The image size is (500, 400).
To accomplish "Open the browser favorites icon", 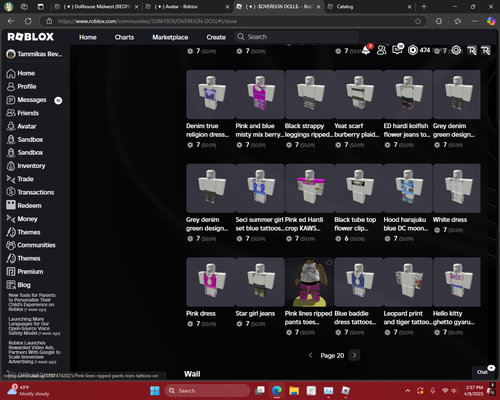I will [457, 21].
